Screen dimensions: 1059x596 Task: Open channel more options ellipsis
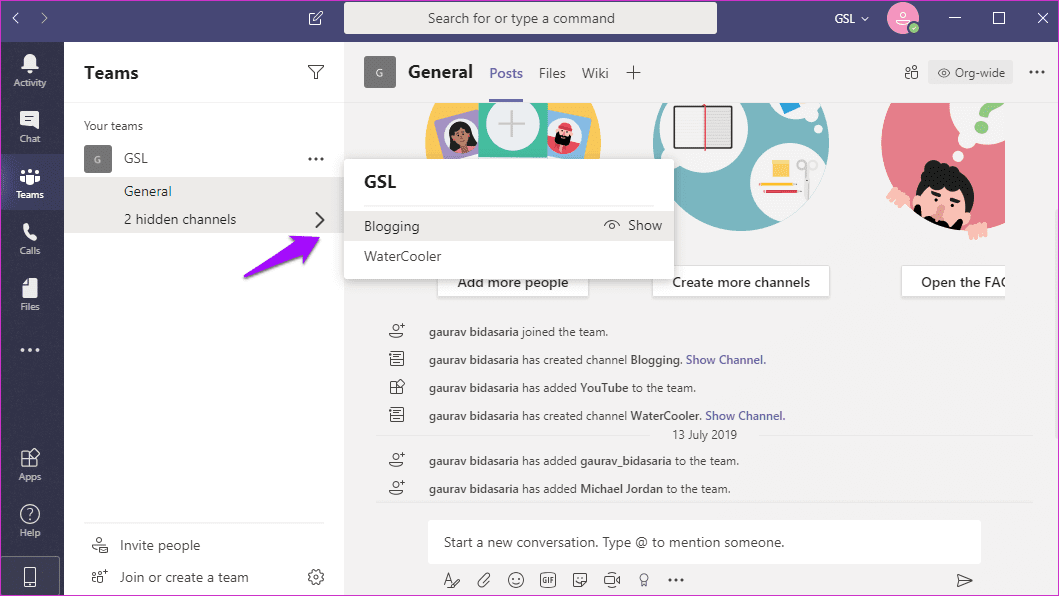coord(1037,72)
